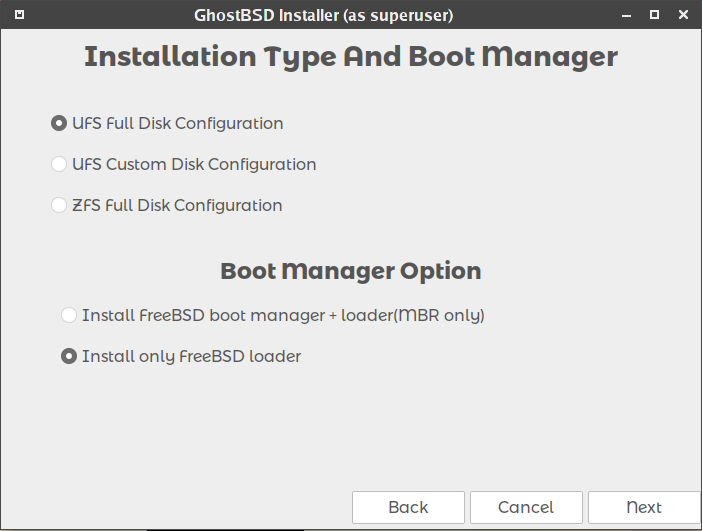This screenshot has height=531, width=702.
Task: Select the UFS Full Disk Configuration radio circle
Action: click(59, 124)
